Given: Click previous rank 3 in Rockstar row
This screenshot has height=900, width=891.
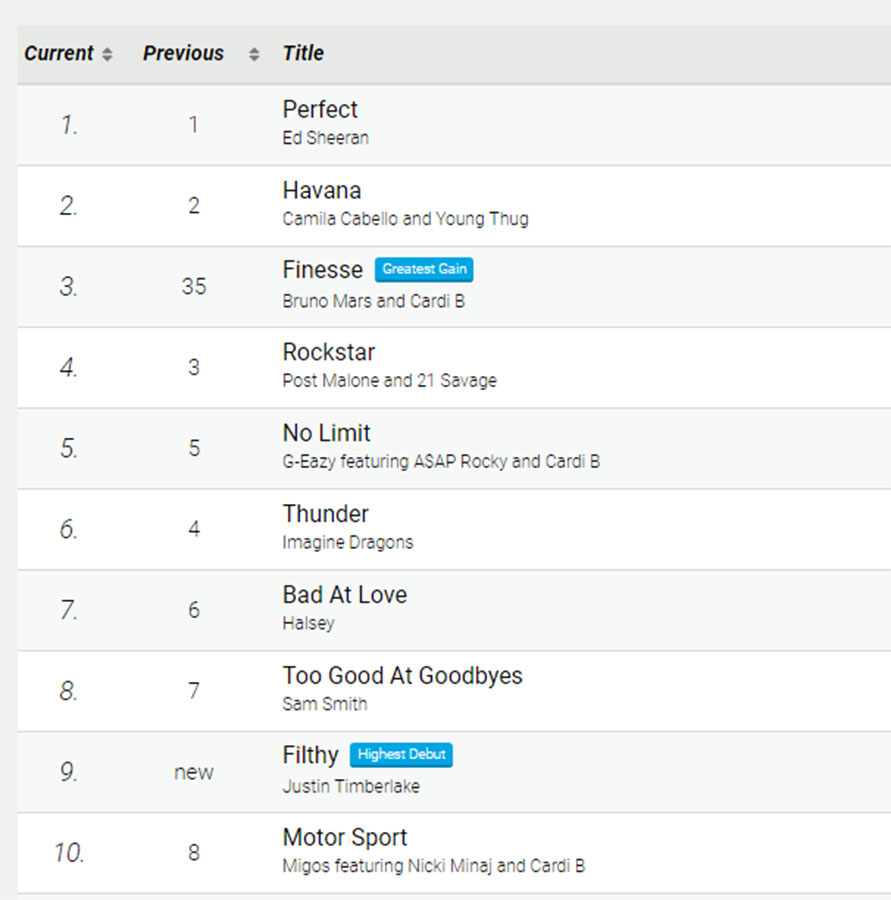Looking at the screenshot, I should pos(194,367).
